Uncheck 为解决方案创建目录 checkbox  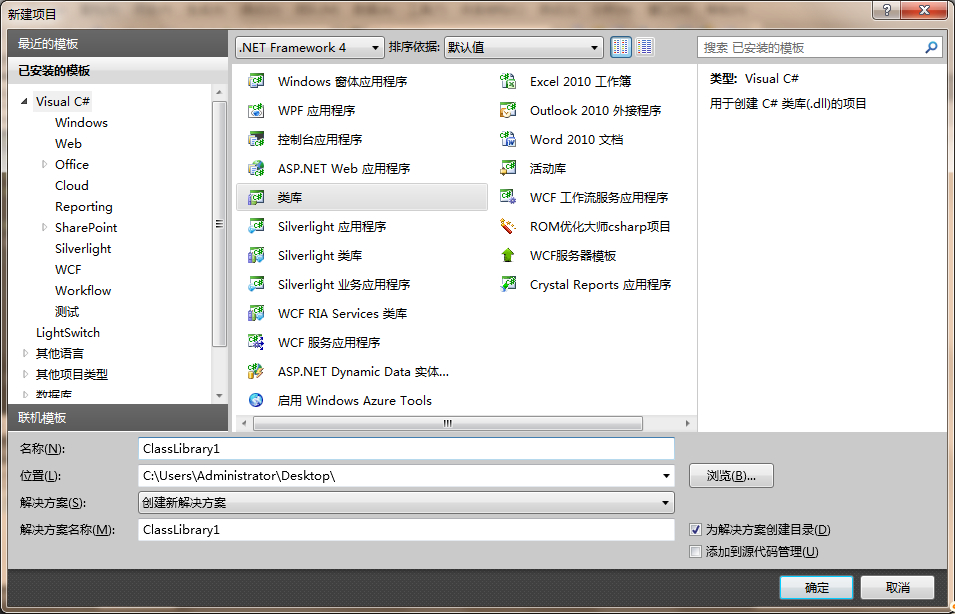pos(696,530)
